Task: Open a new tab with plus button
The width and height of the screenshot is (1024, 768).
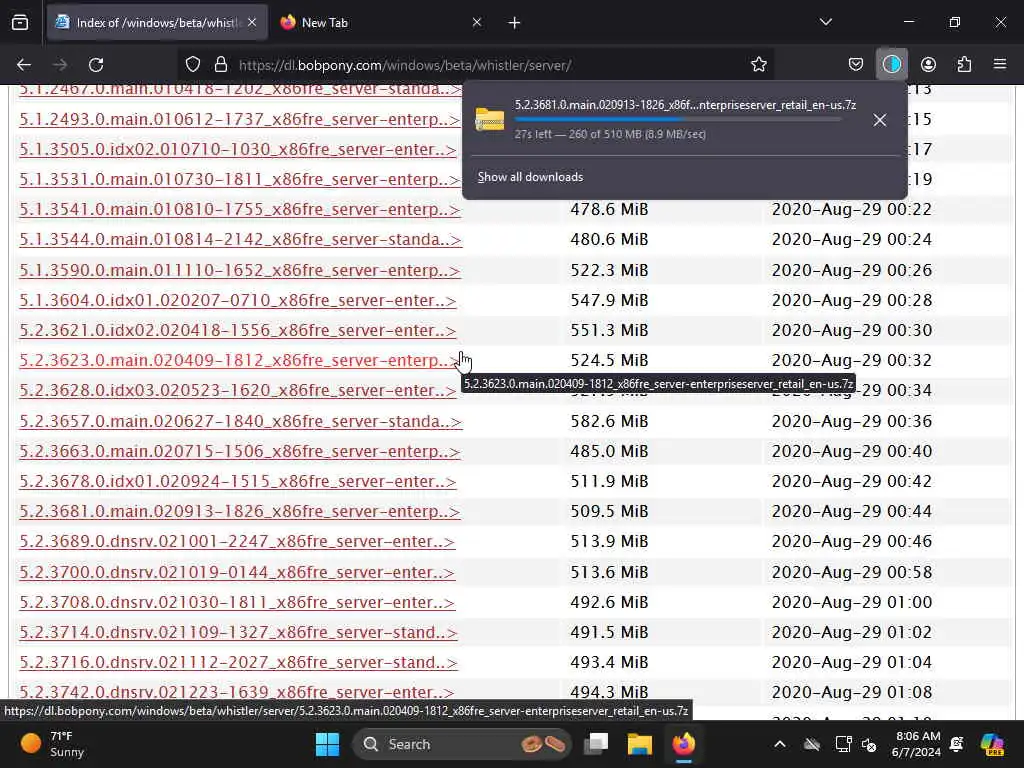Action: [x=515, y=23]
